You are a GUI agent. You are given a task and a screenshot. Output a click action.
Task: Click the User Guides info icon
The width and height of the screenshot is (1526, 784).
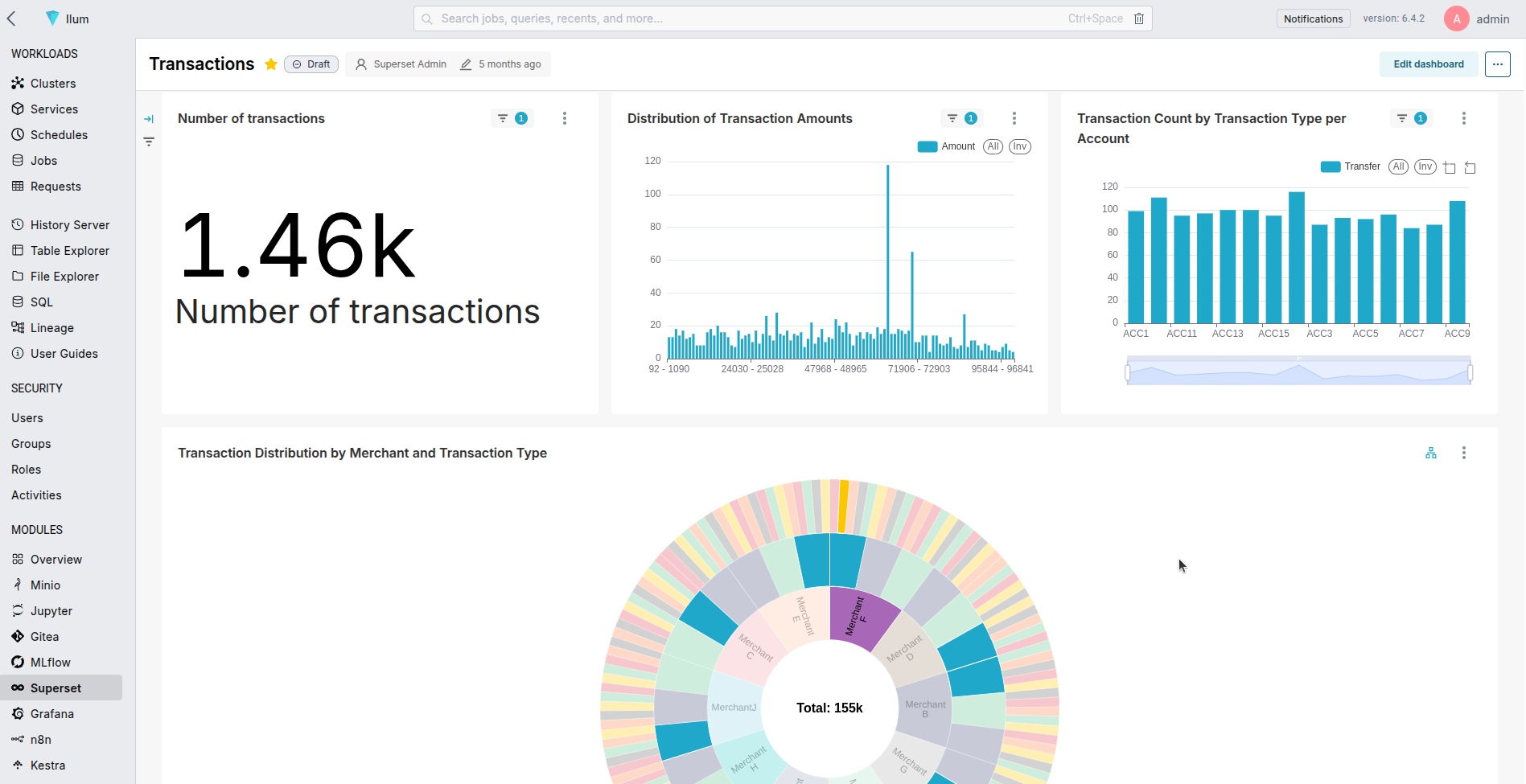(x=18, y=354)
